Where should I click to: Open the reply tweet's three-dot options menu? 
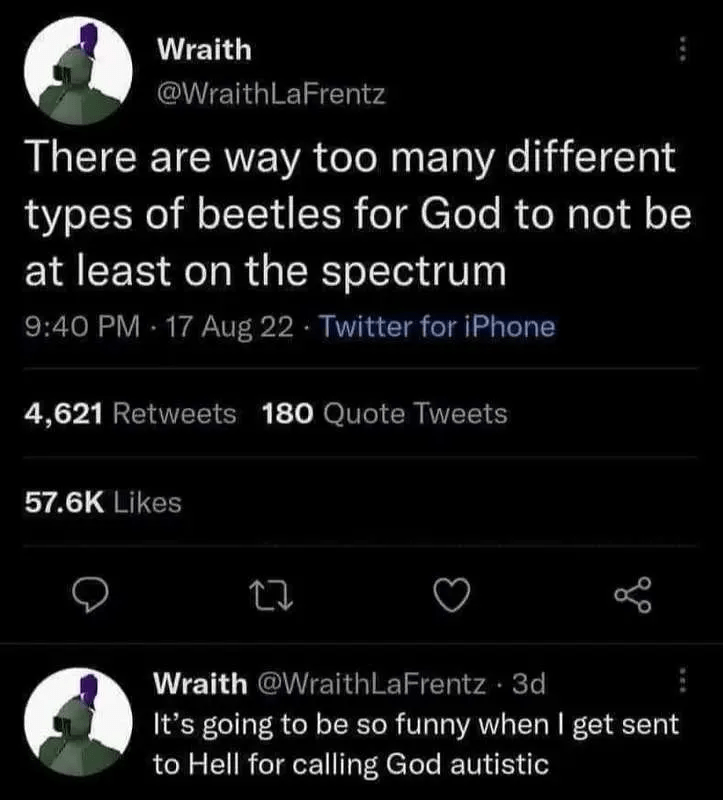683,683
